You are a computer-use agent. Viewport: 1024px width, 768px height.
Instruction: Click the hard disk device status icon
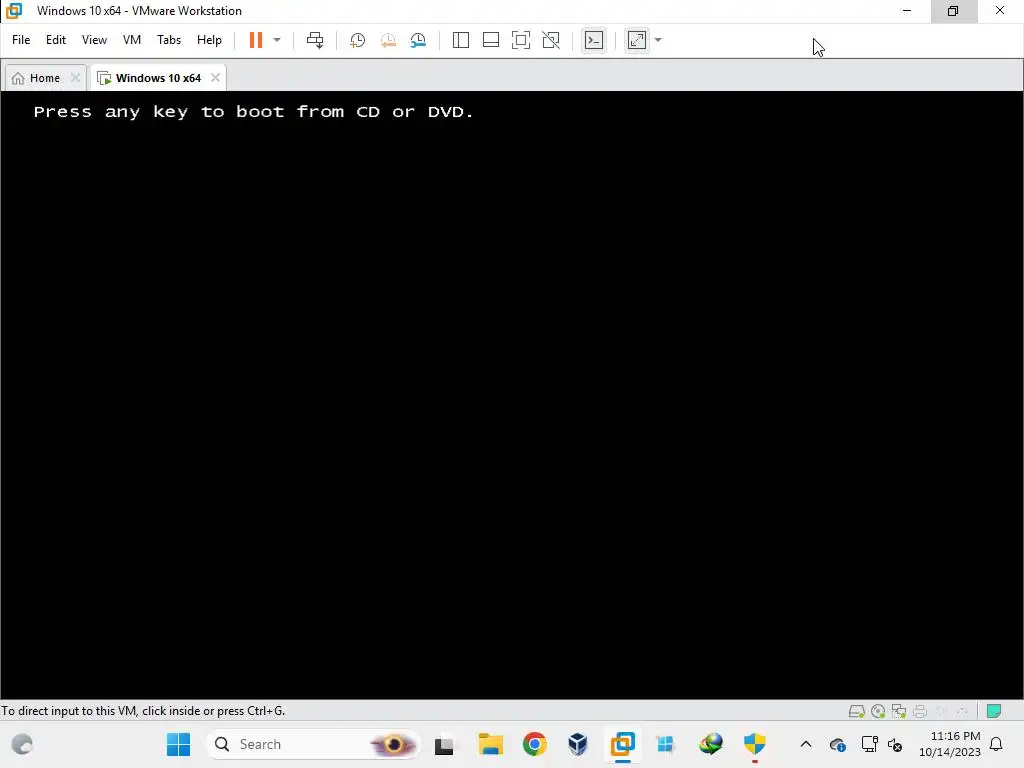(x=856, y=711)
